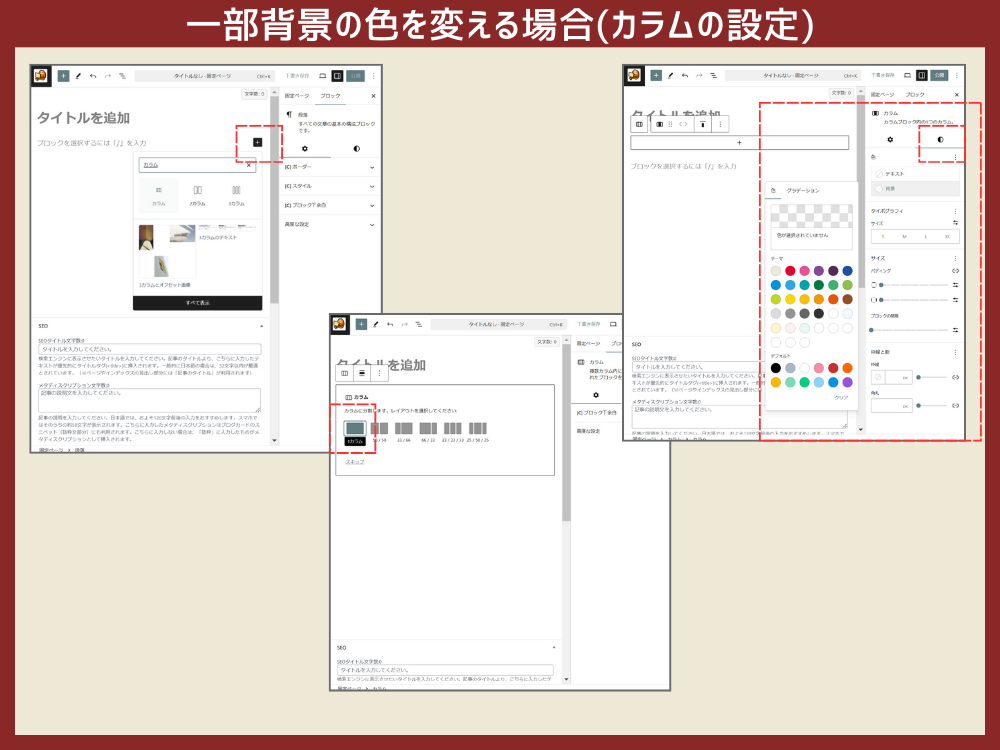Select the 33 / 66 column layout
Viewport: 1000px width, 750px height.
coord(404,429)
